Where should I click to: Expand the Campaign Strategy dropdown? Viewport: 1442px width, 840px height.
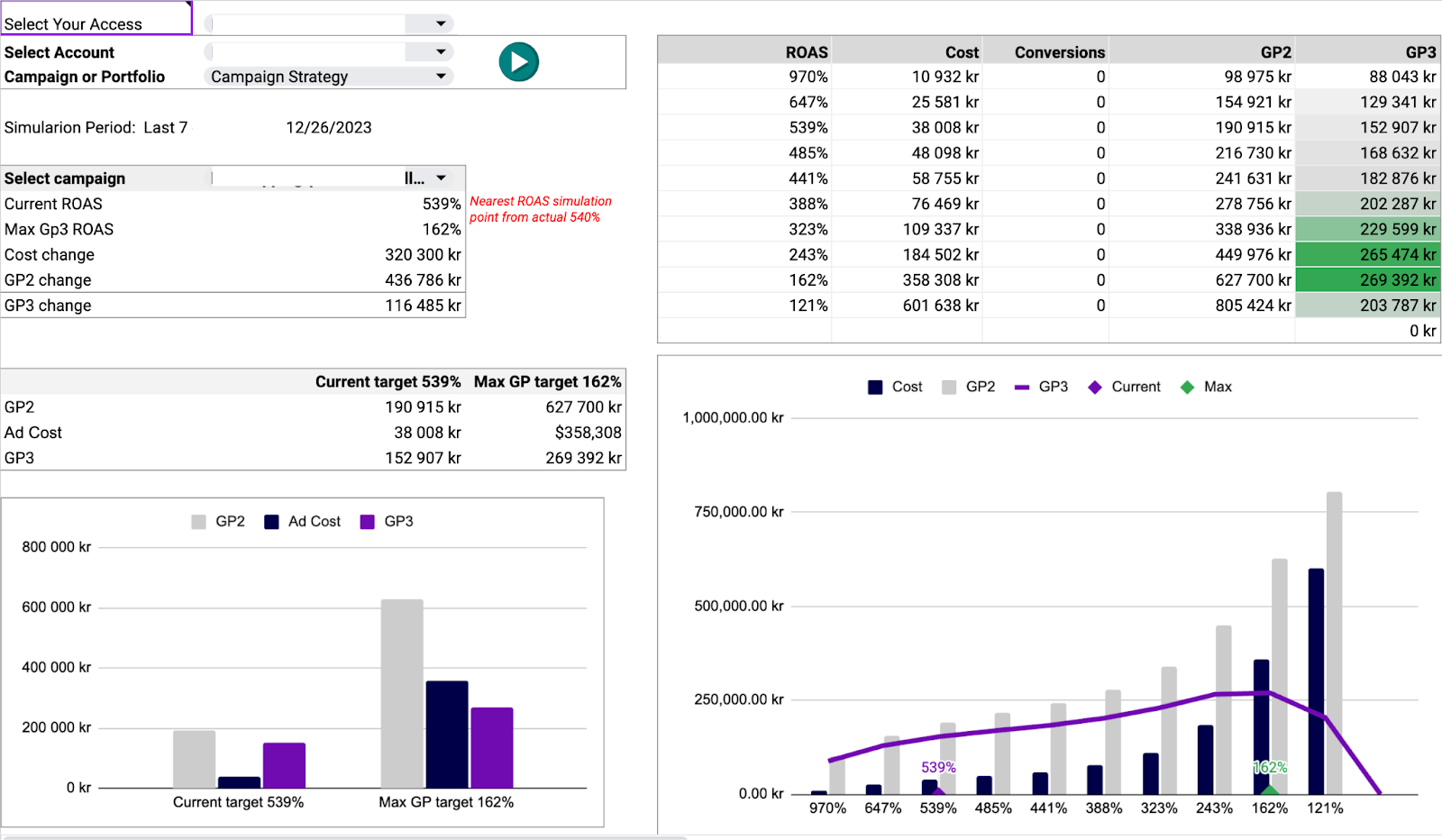(441, 77)
